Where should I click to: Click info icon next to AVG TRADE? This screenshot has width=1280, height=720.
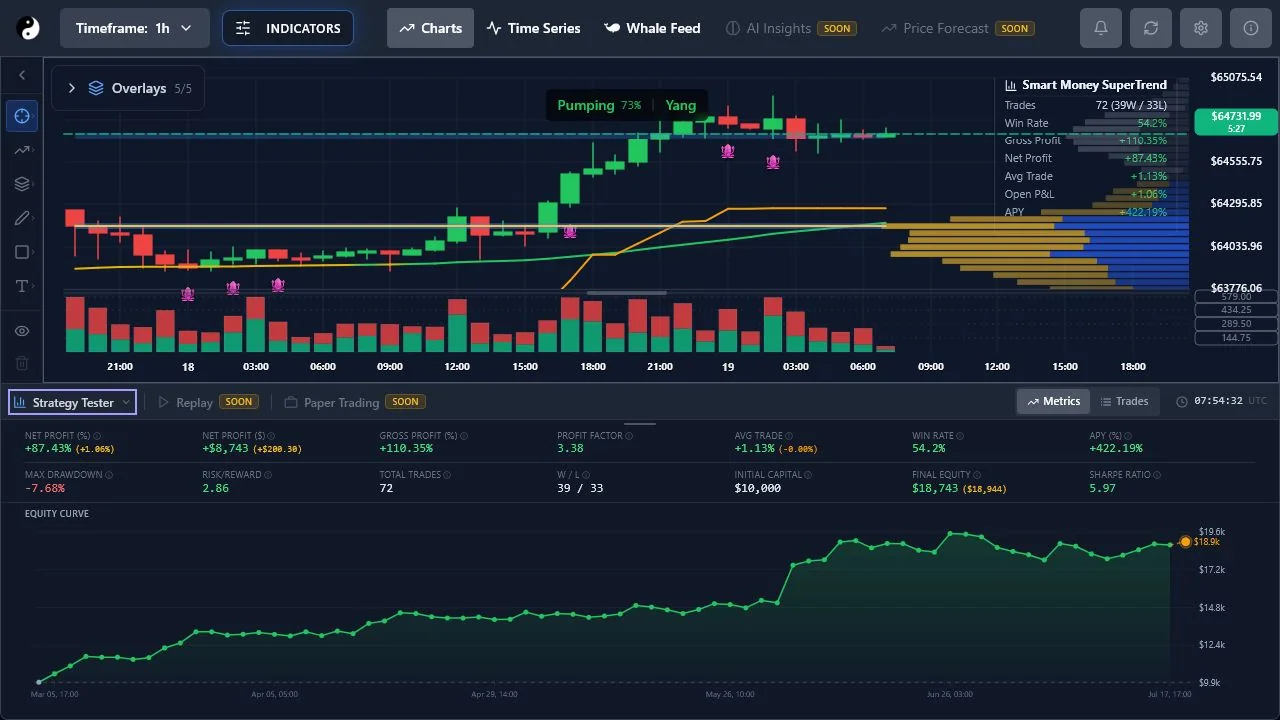point(789,436)
